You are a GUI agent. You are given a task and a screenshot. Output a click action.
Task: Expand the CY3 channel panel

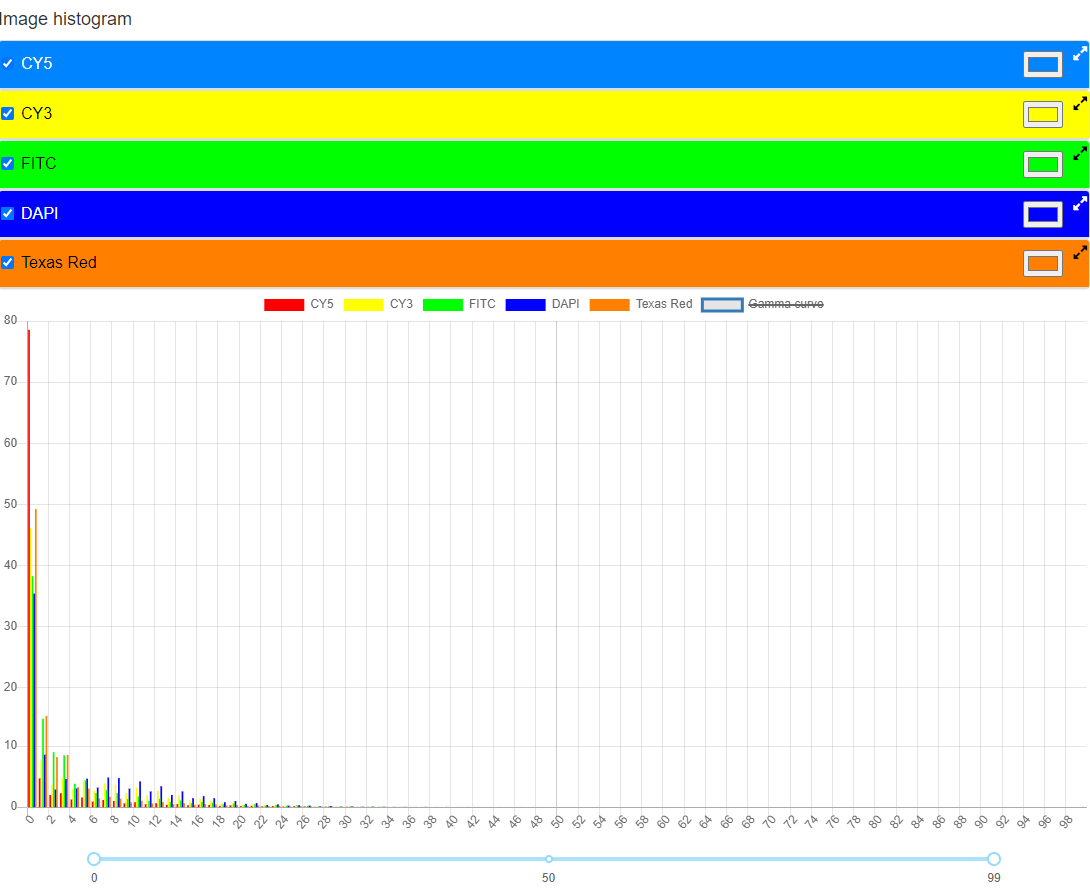(x=1079, y=103)
